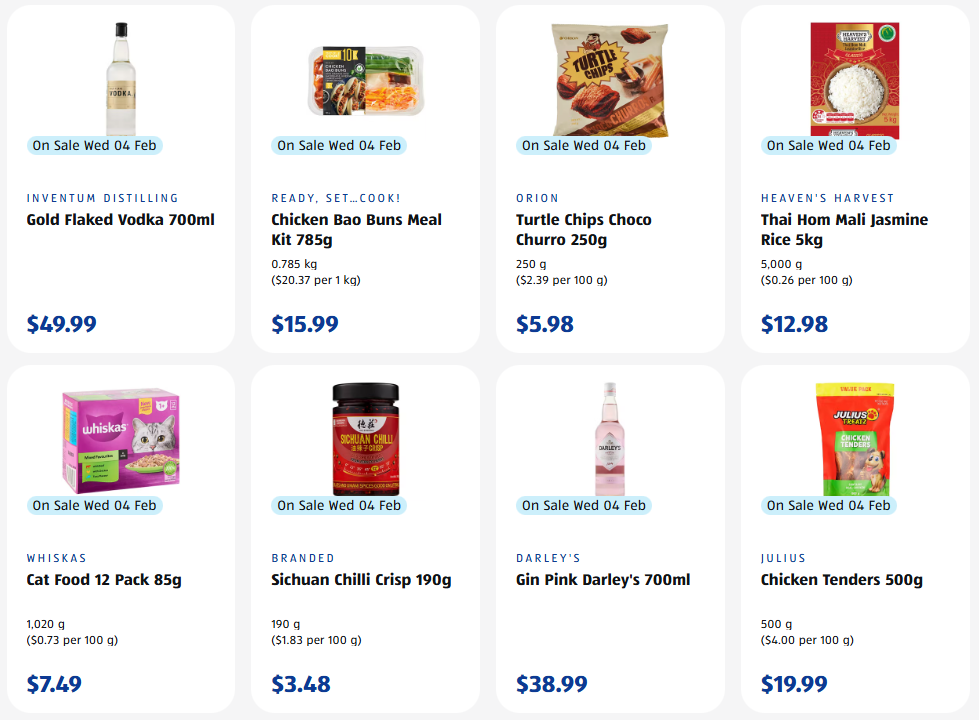Select the Jasmine Rice bag picture
979x720 pixels.
point(854,78)
